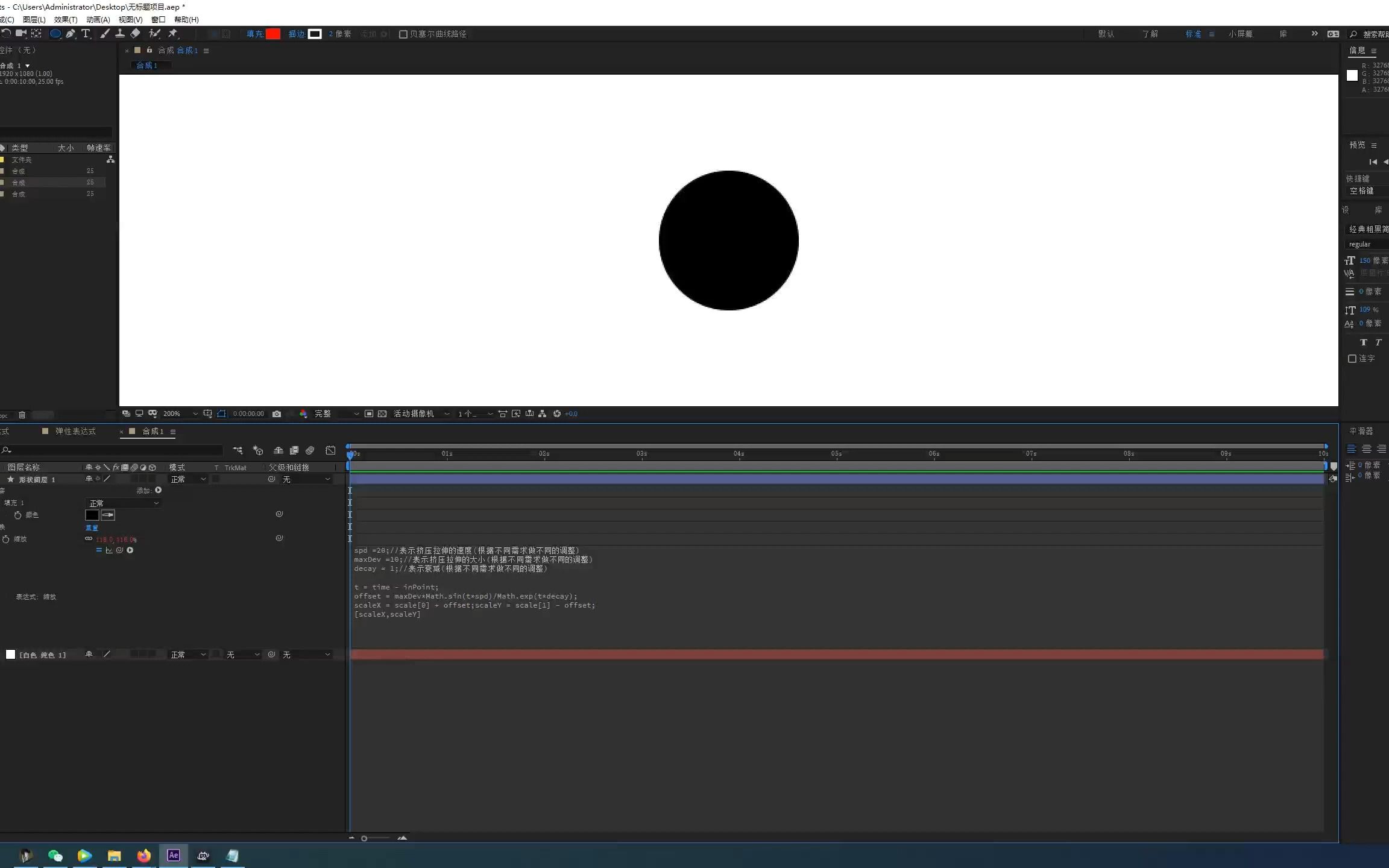Select the Type text tool

click(86, 34)
